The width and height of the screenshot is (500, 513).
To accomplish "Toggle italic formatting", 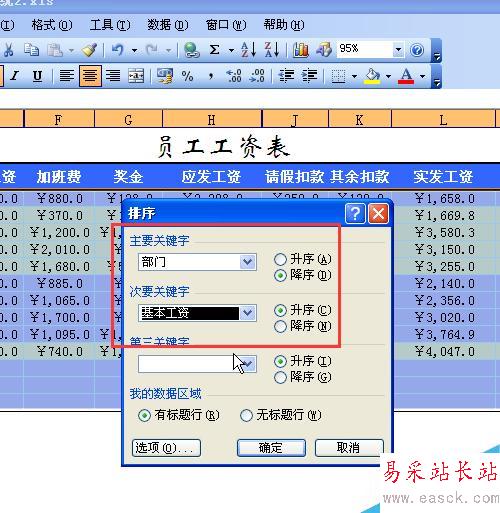I will pyautogui.click(x=14, y=76).
